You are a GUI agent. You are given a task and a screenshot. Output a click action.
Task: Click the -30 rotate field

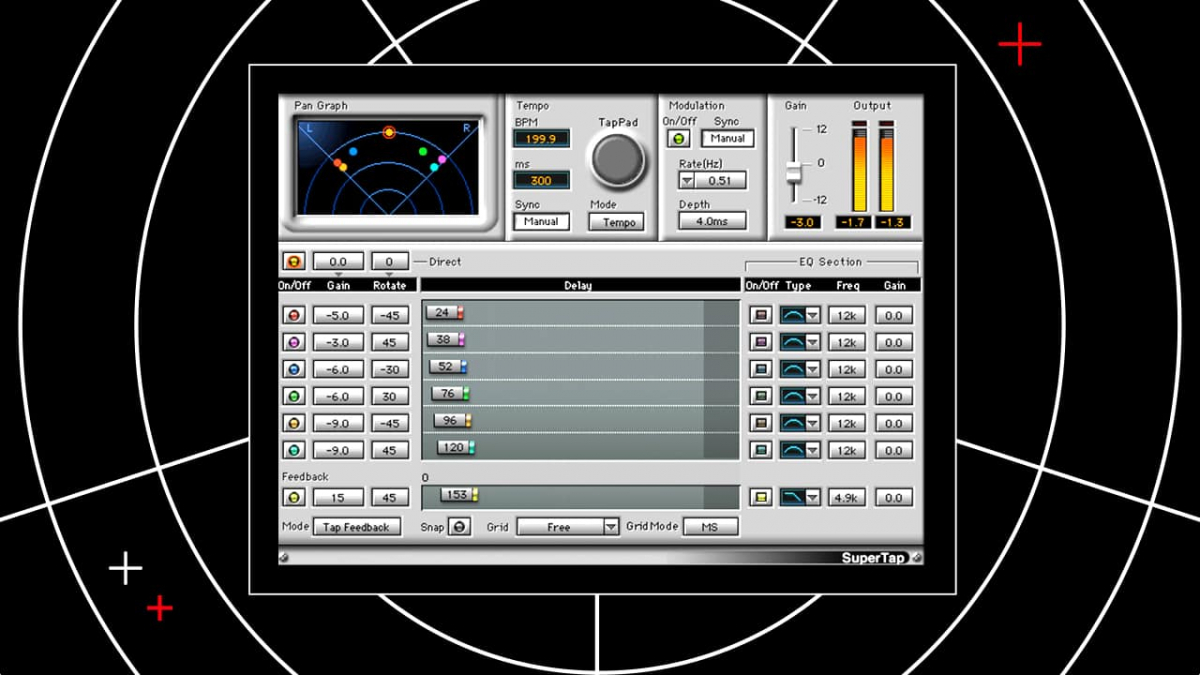point(390,369)
